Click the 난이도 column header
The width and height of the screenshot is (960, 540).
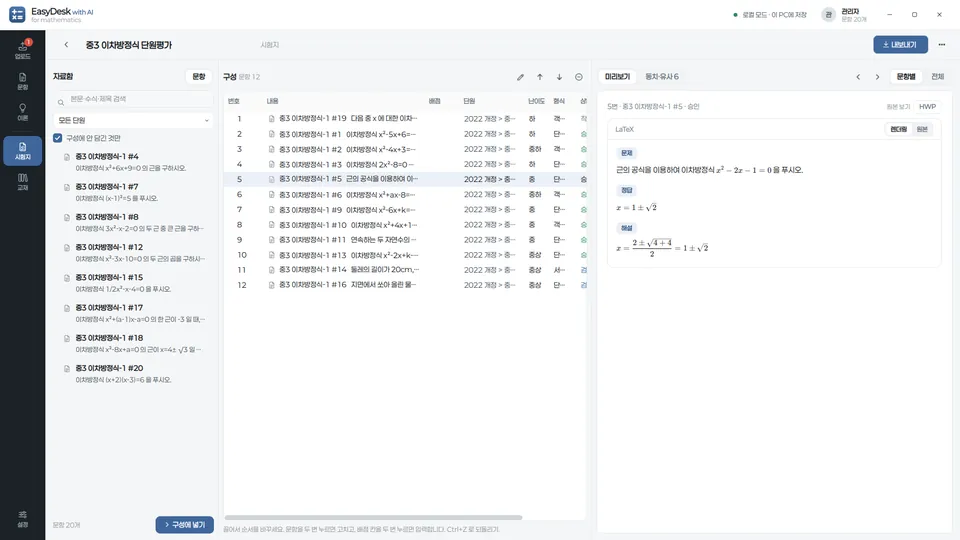536,101
